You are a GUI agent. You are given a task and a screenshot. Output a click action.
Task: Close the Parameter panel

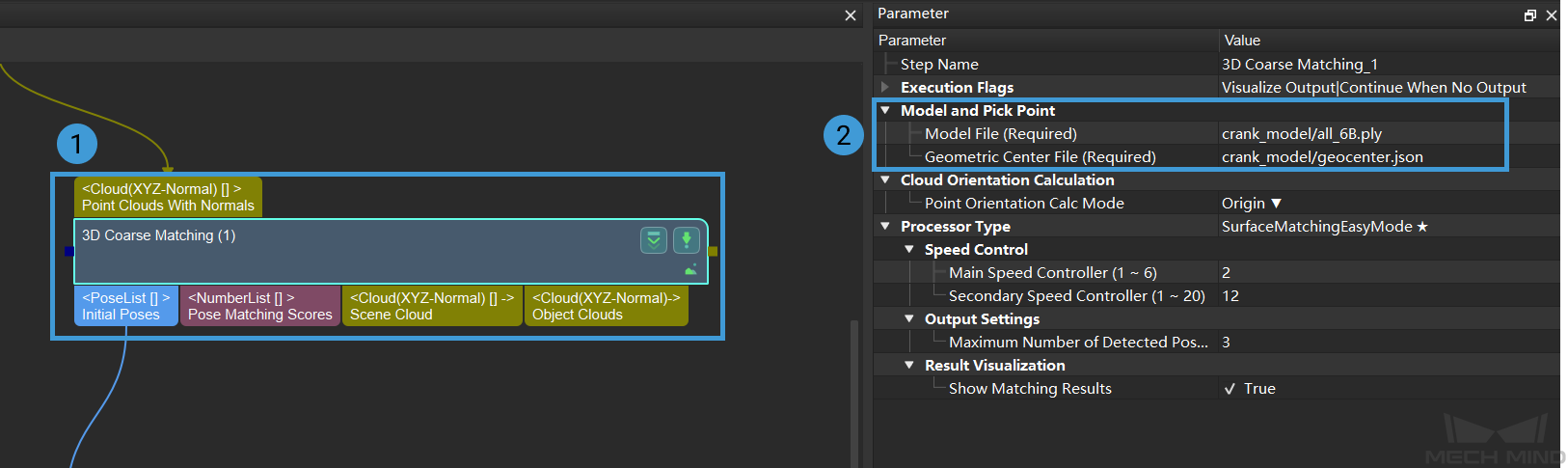point(1551,15)
